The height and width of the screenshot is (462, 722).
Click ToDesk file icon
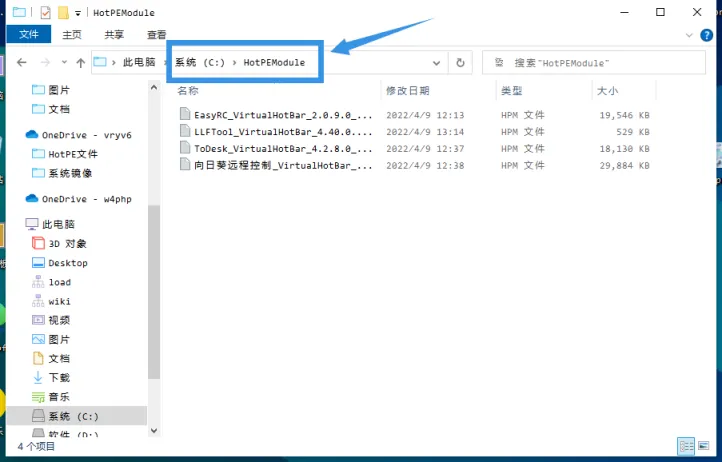[x=185, y=148]
